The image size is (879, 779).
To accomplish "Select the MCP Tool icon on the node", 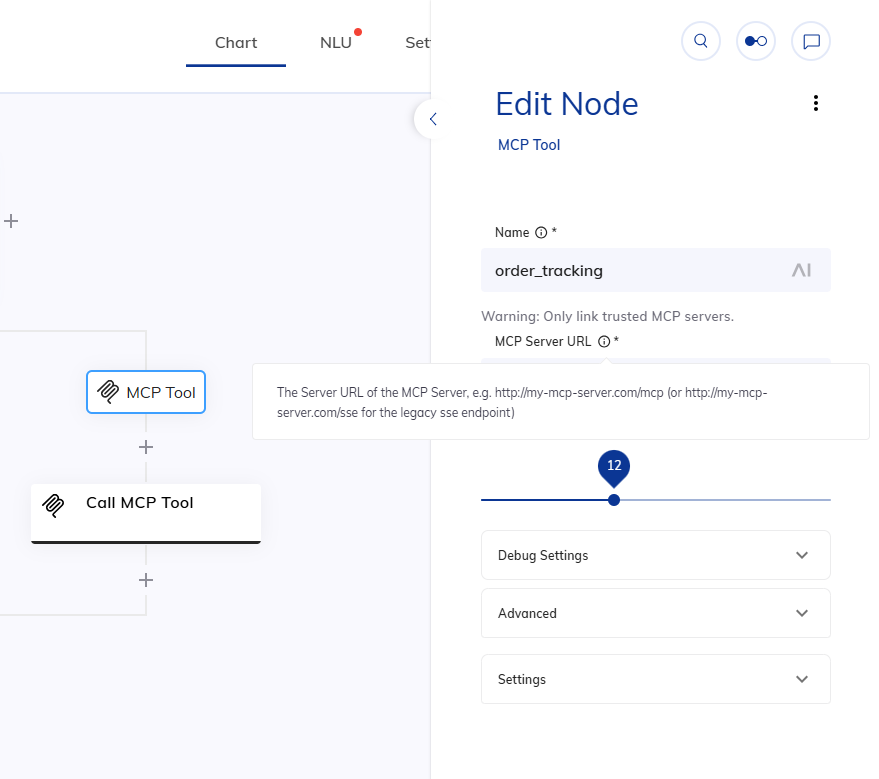I will click(108, 392).
